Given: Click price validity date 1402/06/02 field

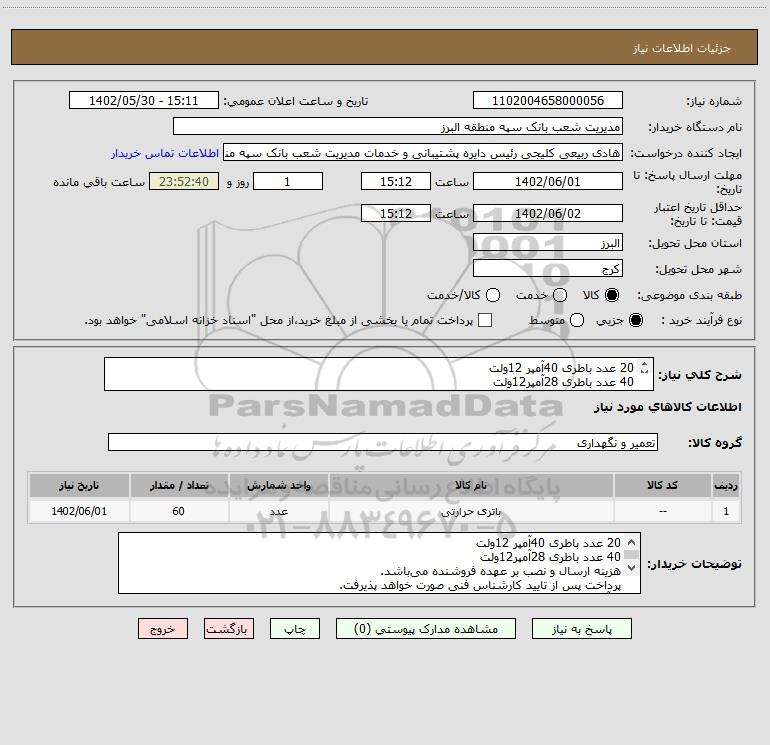Looking at the screenshot, I should pyautogui.click(x=548, y=213).
